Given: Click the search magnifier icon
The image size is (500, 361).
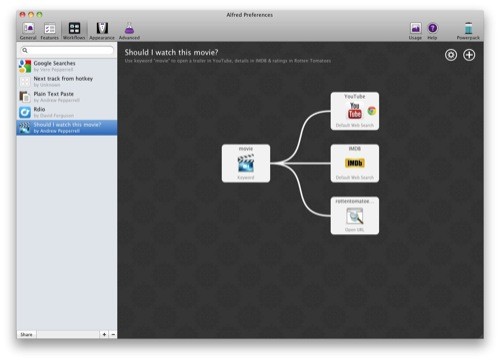Looking at the screenshot, I should click(x=25, y=50).
